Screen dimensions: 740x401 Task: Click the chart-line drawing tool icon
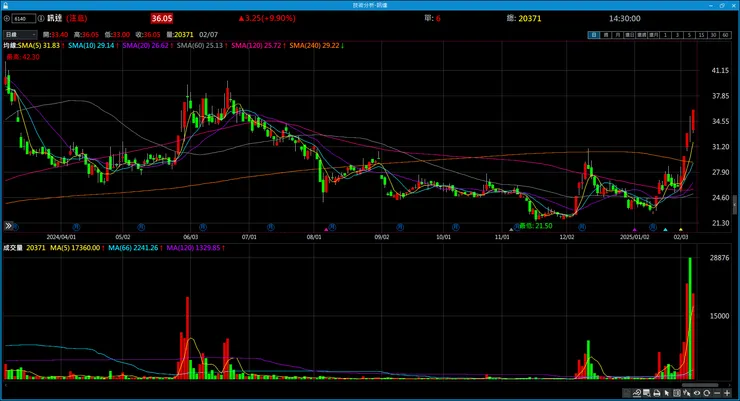pyautogui.click(x=637, y=393)
